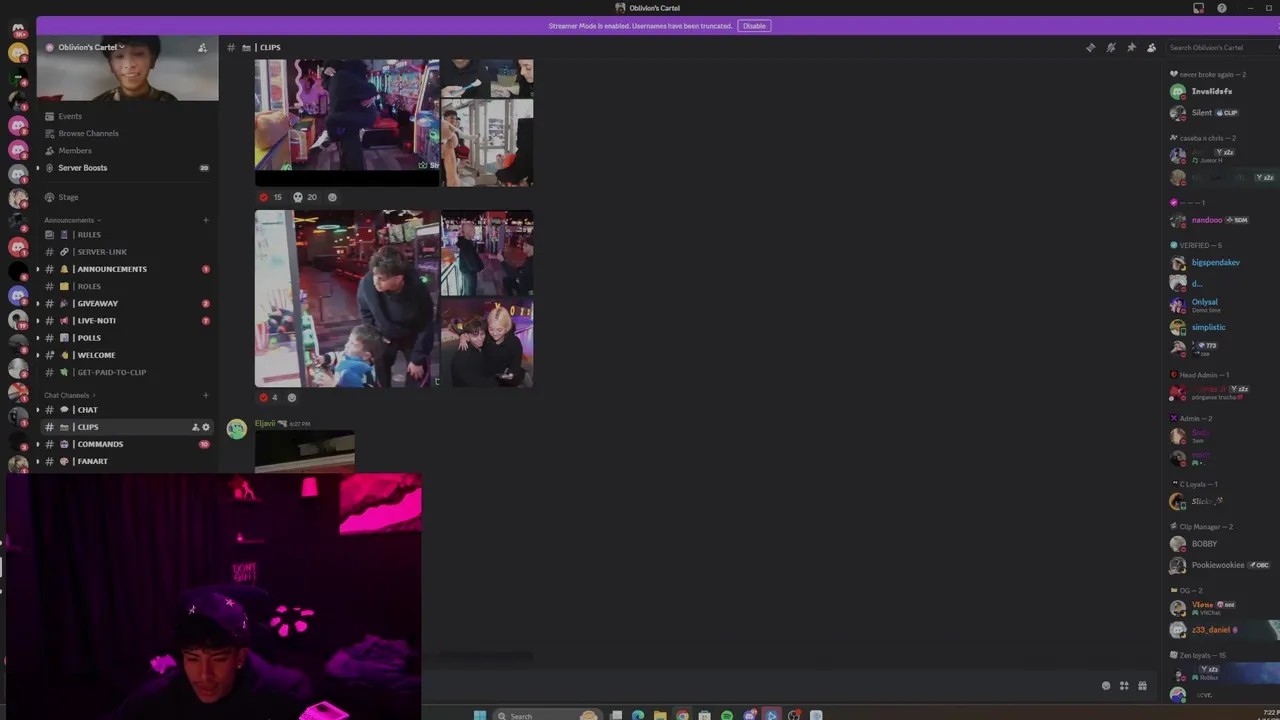Open the Oblivion's Cartel server dropdown
Screen dimensions: 1280x720
click(88, 47)
